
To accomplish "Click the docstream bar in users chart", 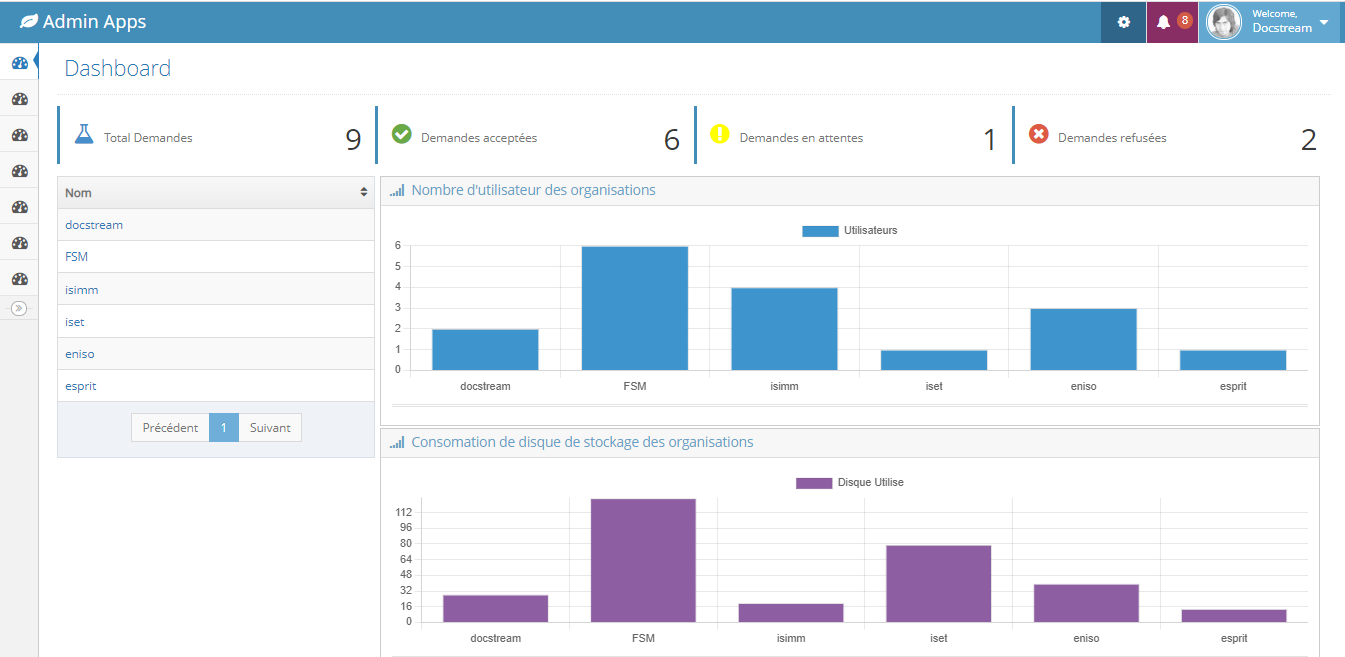I will pyautogui.click(x=485, y=350).
